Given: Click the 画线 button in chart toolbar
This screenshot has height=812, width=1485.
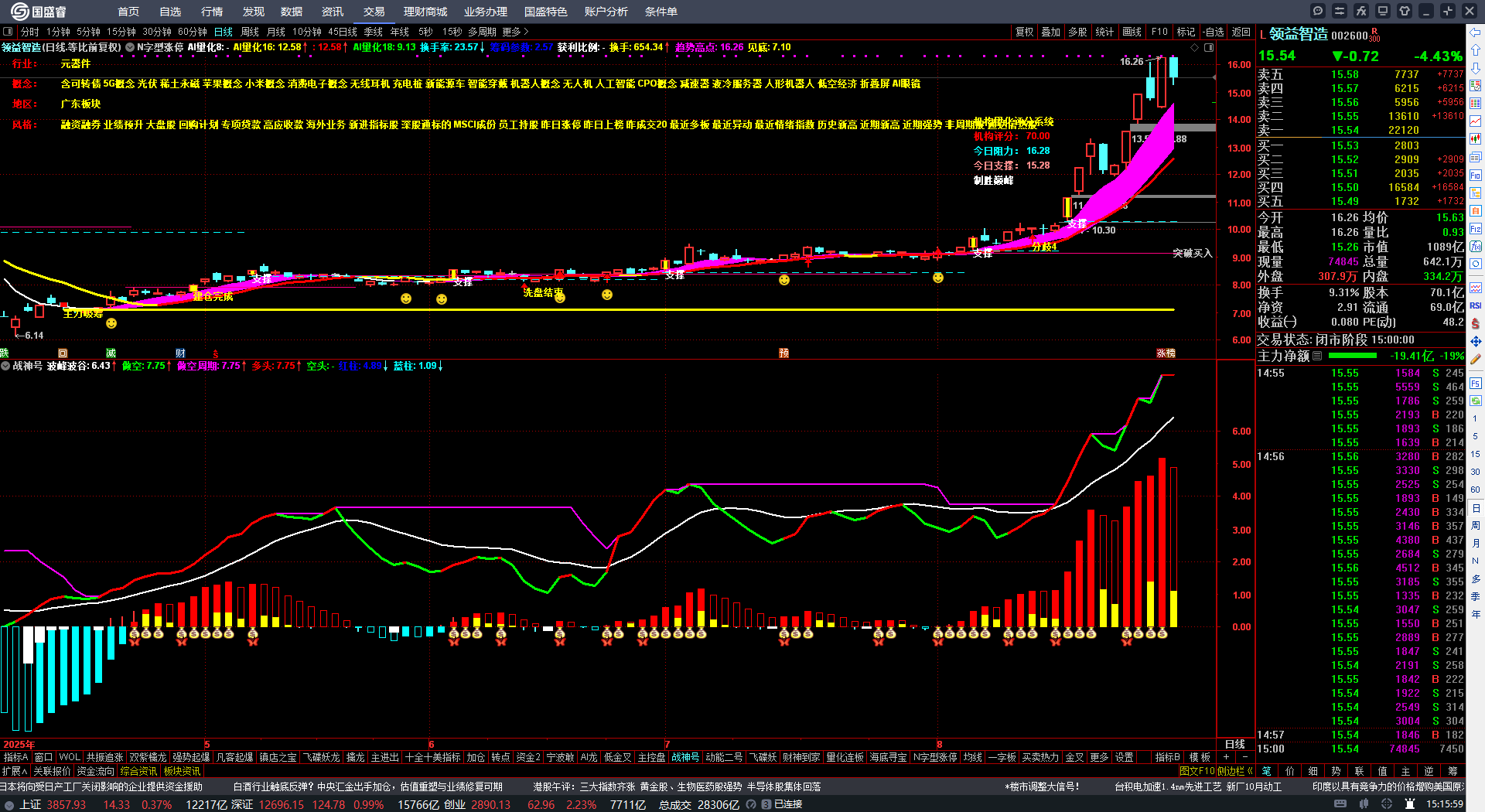Looking at the screenshot, I should 1132,32.
